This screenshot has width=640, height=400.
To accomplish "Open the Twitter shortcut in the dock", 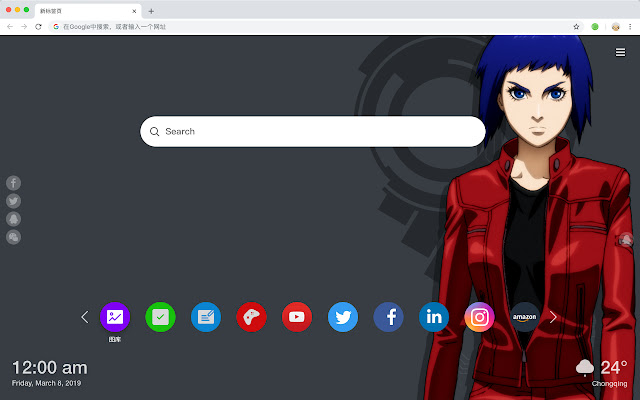I will click(343, 317).
